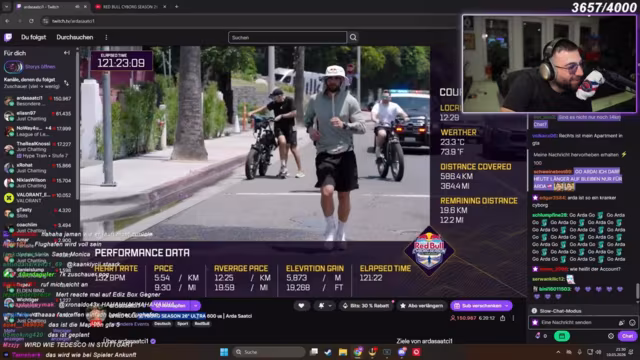Screen dimensions: 640x360
Task: Click Abo verlängern button
Action: [x=421, y=306]
